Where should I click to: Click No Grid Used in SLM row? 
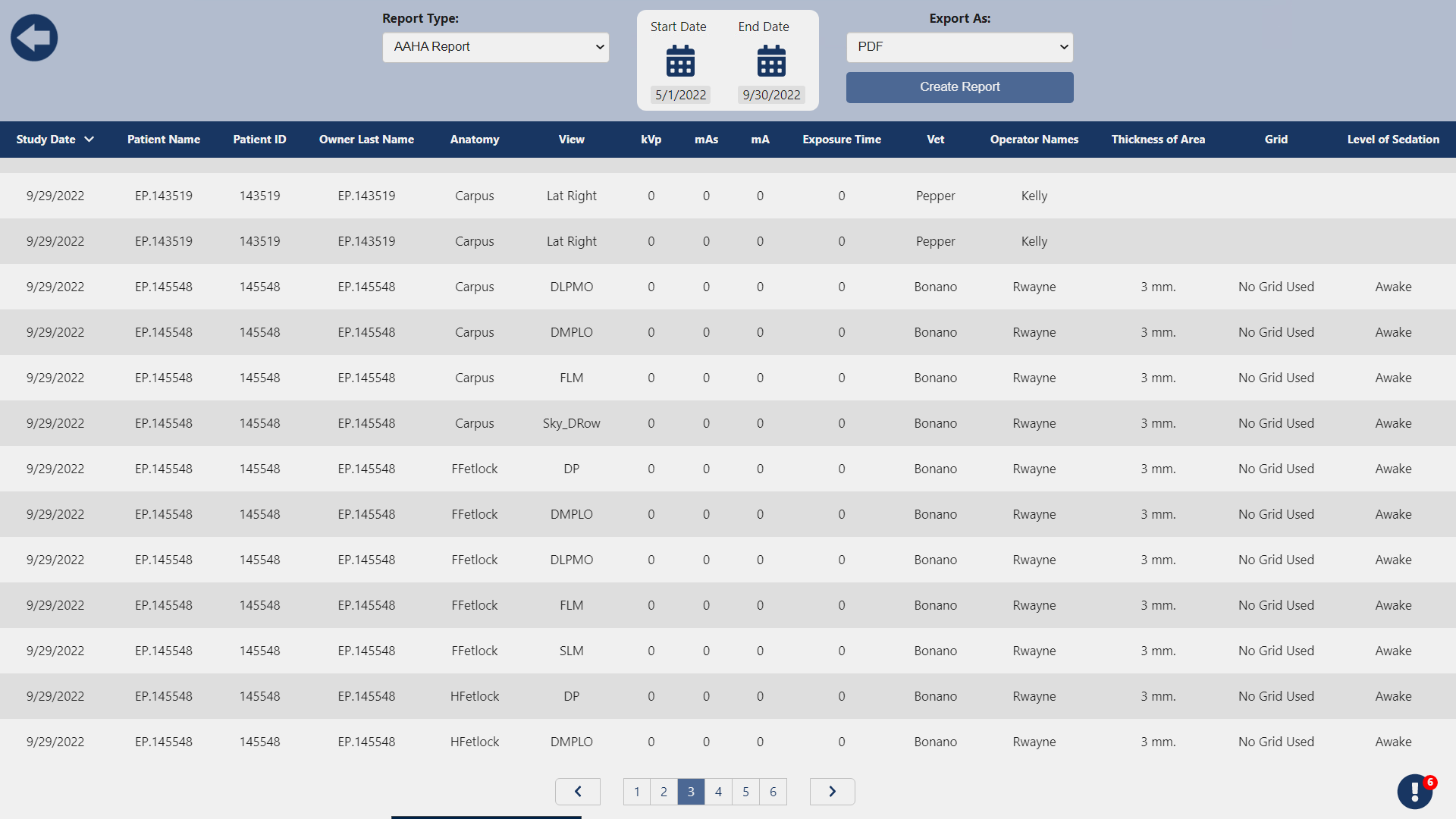click(x=1276, y=651)
